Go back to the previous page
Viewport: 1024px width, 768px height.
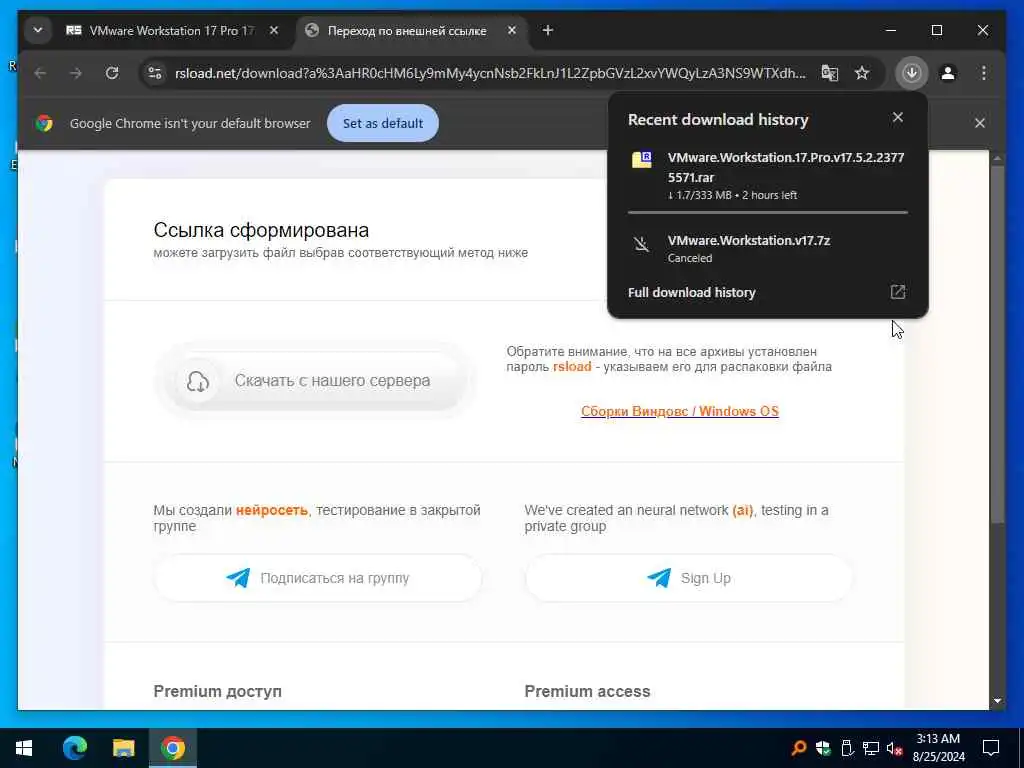point(40,73)
